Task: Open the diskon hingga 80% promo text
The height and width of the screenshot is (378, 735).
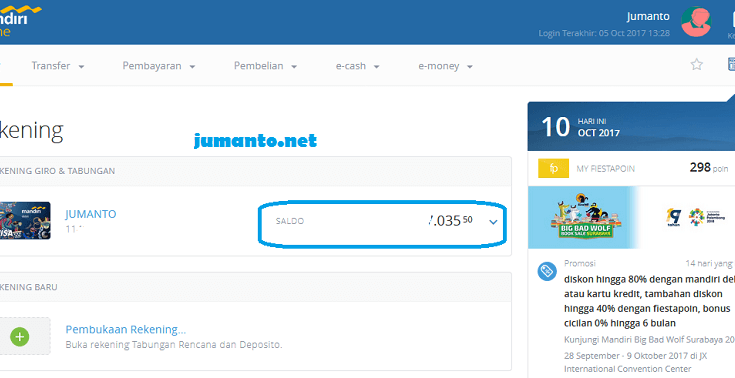Action: coord(649,301)
